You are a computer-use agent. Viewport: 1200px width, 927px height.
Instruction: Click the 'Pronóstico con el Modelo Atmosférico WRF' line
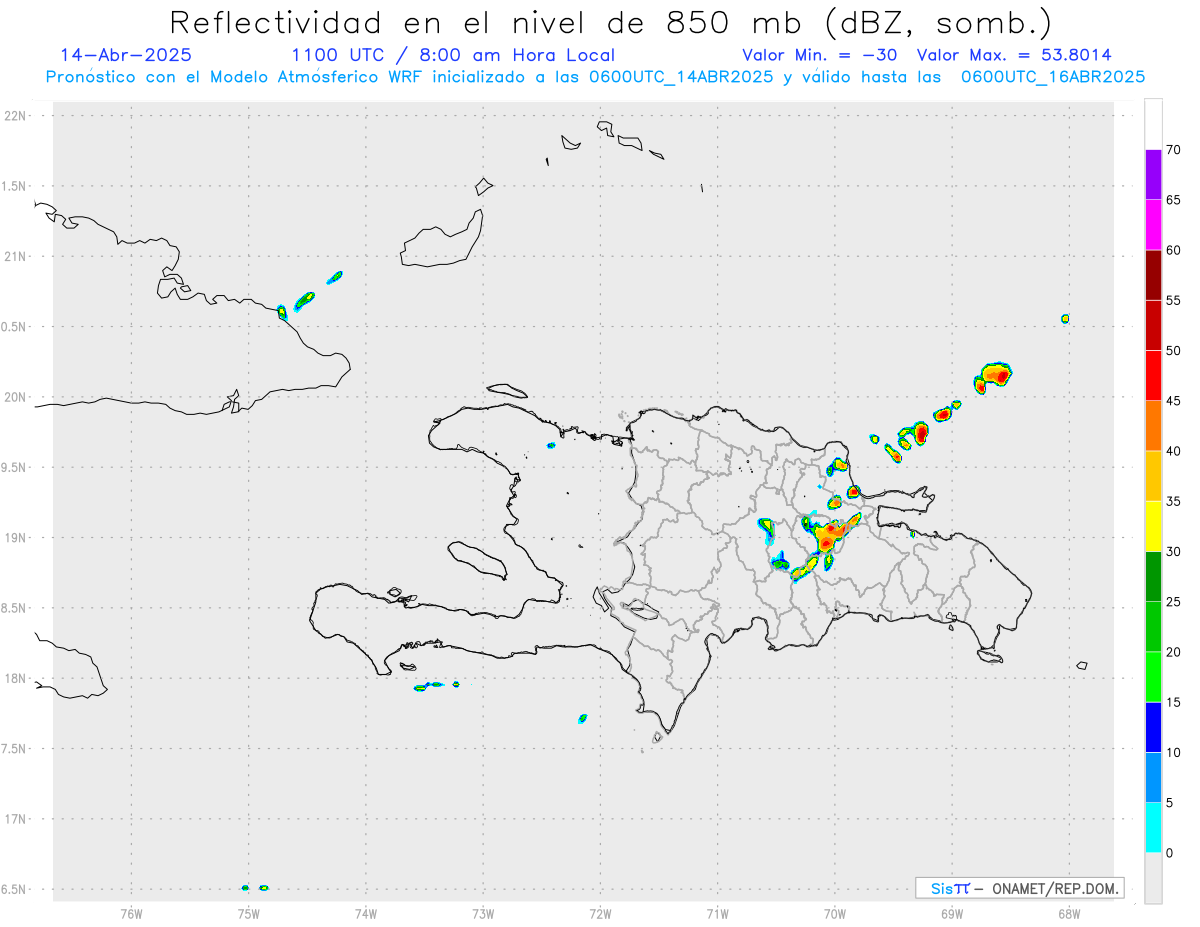[595, 77]
